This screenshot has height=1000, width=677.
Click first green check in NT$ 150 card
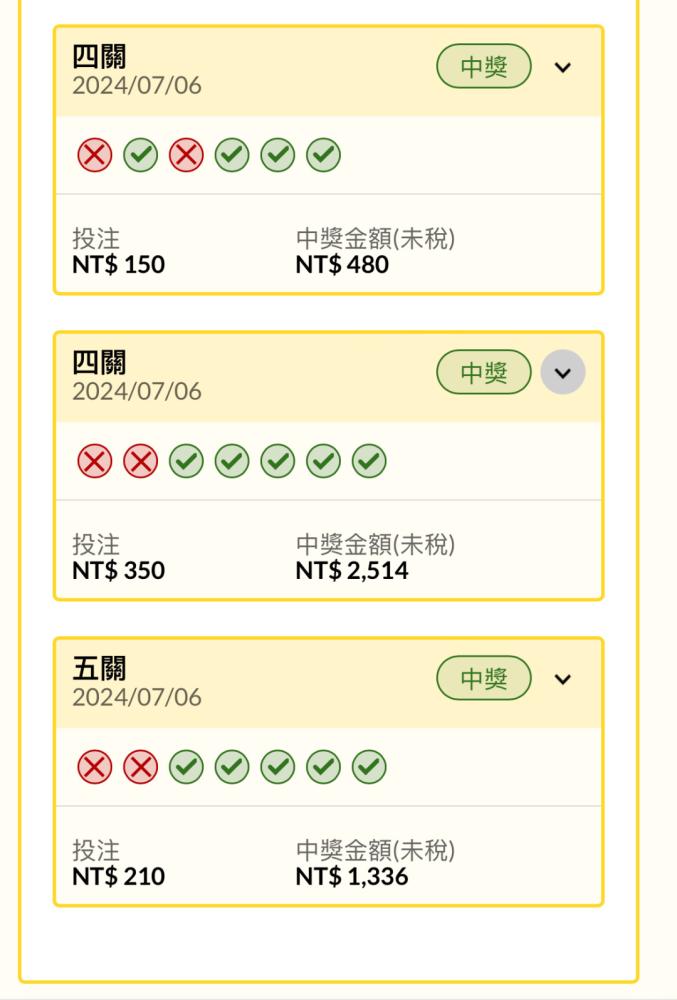click(x=140, y=155)
